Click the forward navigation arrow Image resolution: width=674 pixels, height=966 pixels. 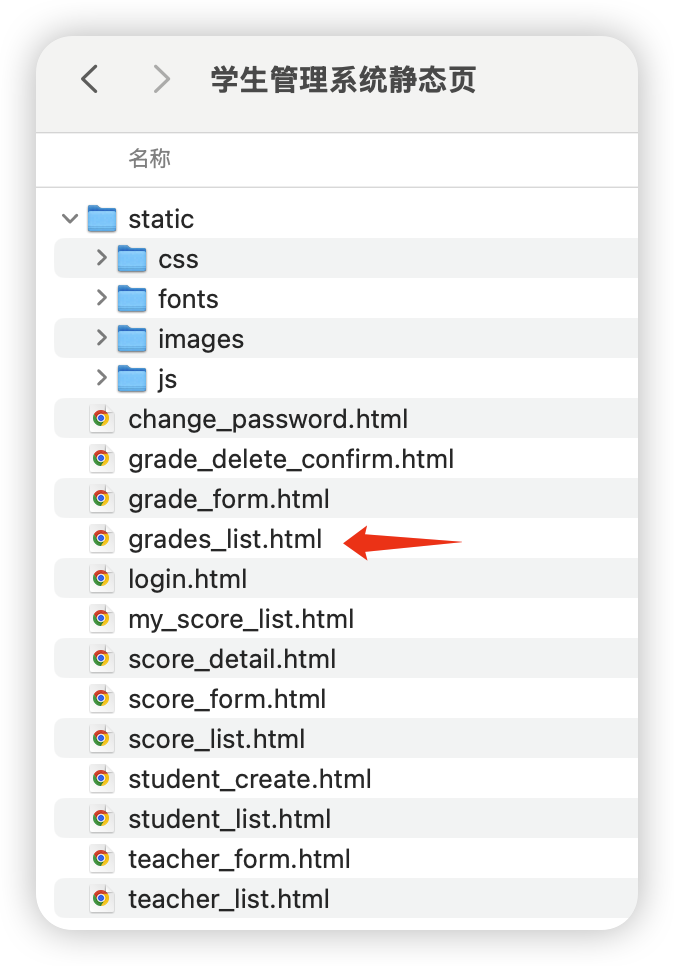[161, 79]
